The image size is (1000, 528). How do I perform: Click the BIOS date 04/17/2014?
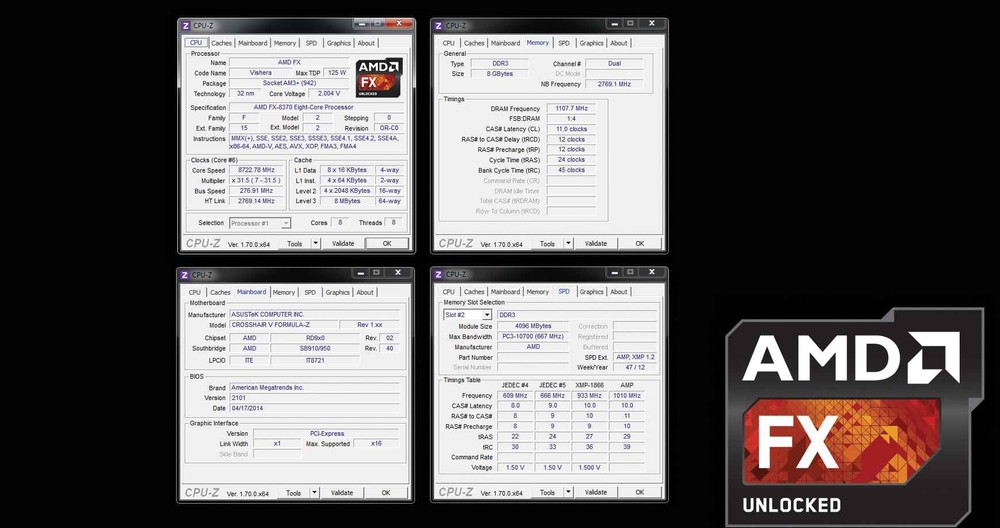[x=314, y=408]
